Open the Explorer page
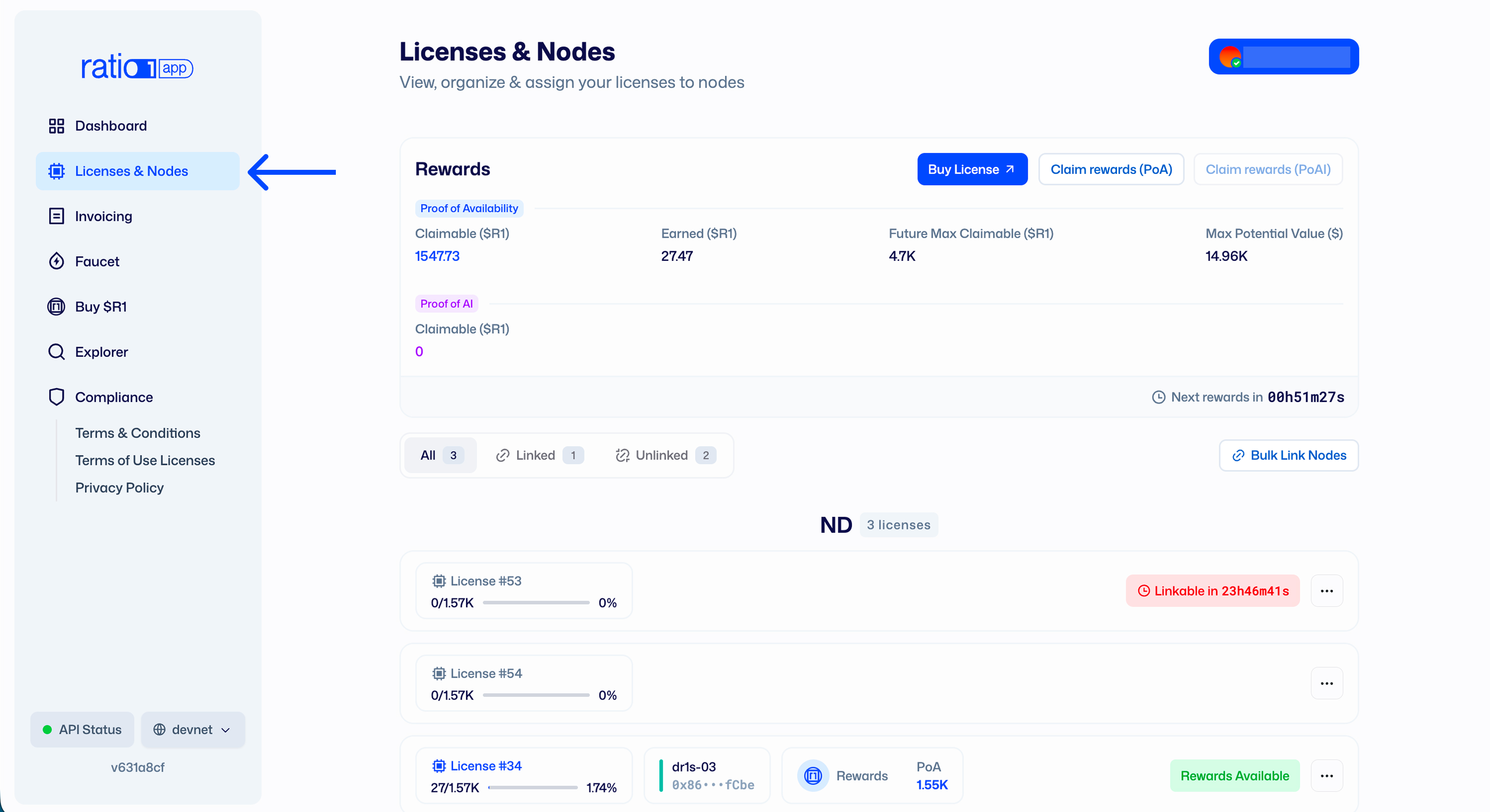Screen dimensions: 1490x812 138,352
